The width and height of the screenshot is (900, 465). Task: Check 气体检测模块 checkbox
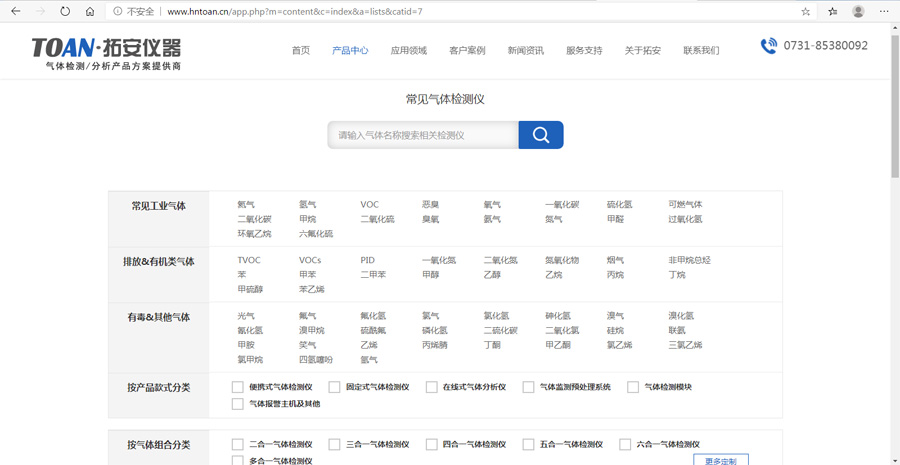[x=633, y=387]
